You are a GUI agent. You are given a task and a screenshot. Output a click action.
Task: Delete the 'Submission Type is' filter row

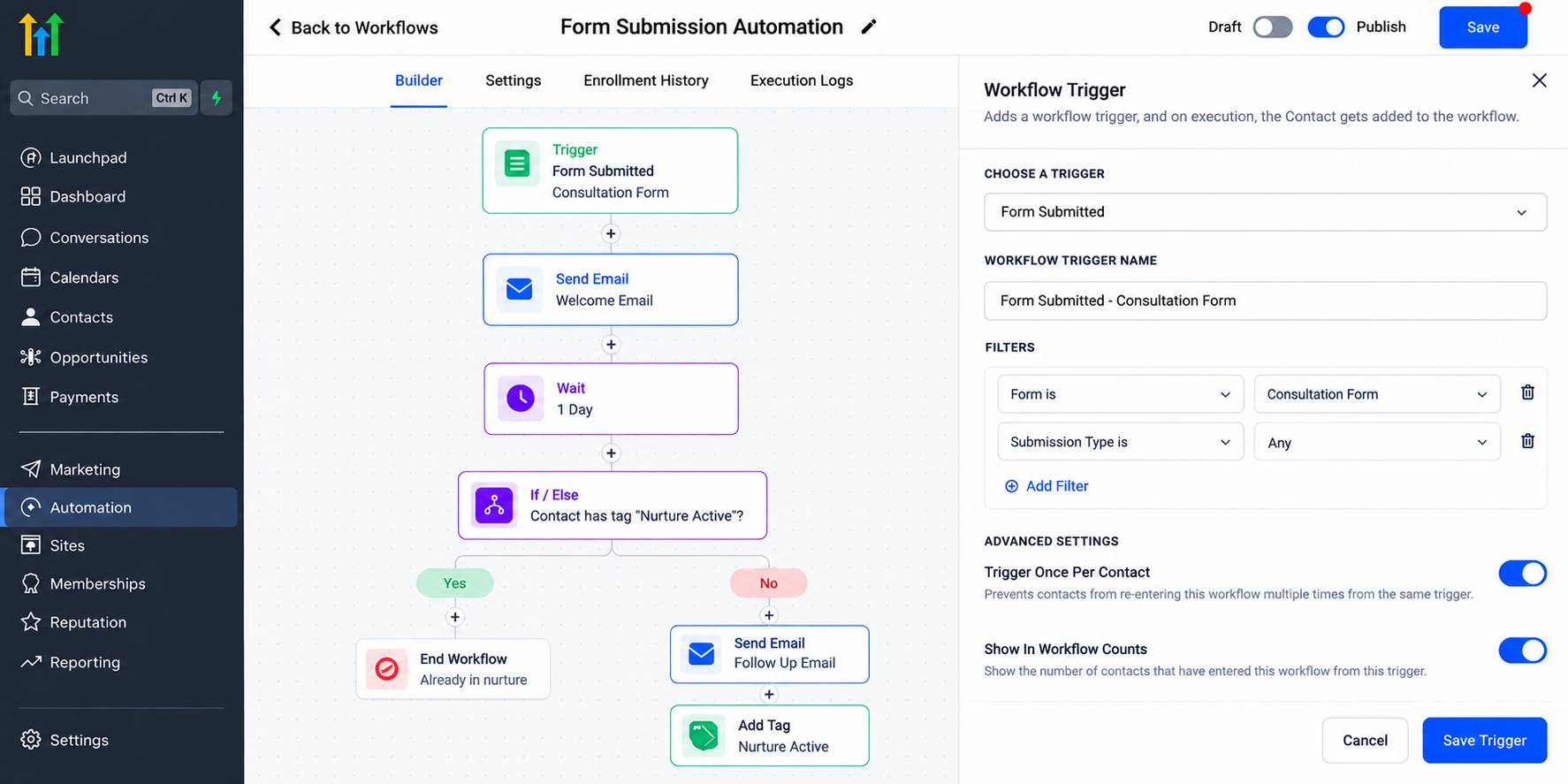pyautogui.click(x=1527, y=441)
